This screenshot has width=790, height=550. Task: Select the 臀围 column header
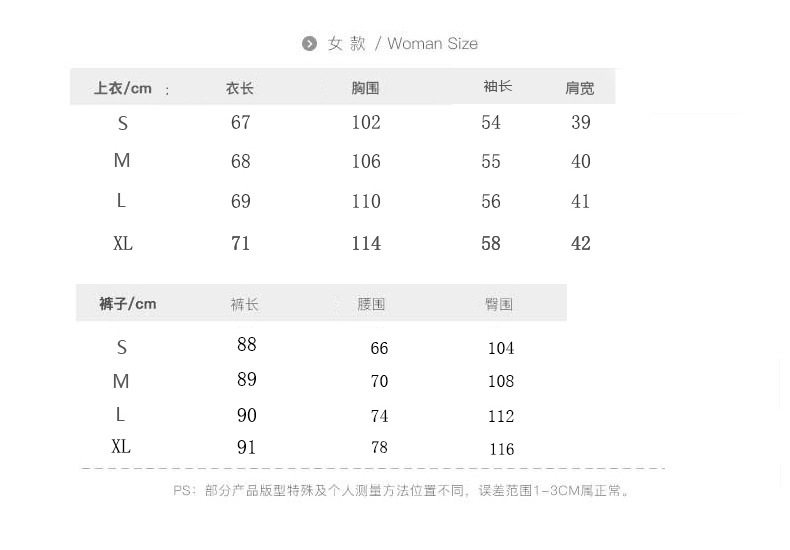pos(498,304)
